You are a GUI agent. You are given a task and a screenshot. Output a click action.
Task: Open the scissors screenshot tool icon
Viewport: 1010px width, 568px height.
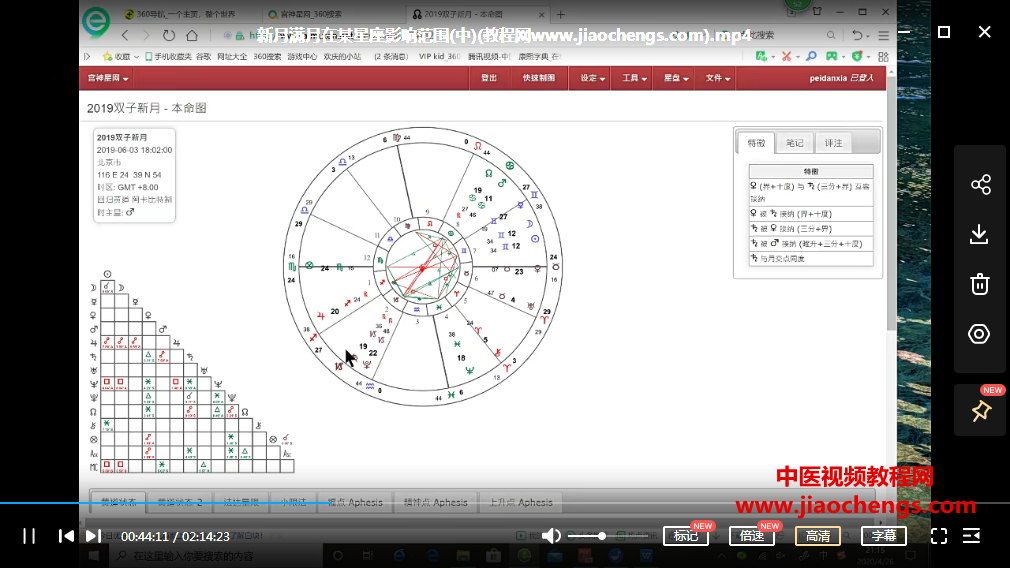[x=786, y=57]
